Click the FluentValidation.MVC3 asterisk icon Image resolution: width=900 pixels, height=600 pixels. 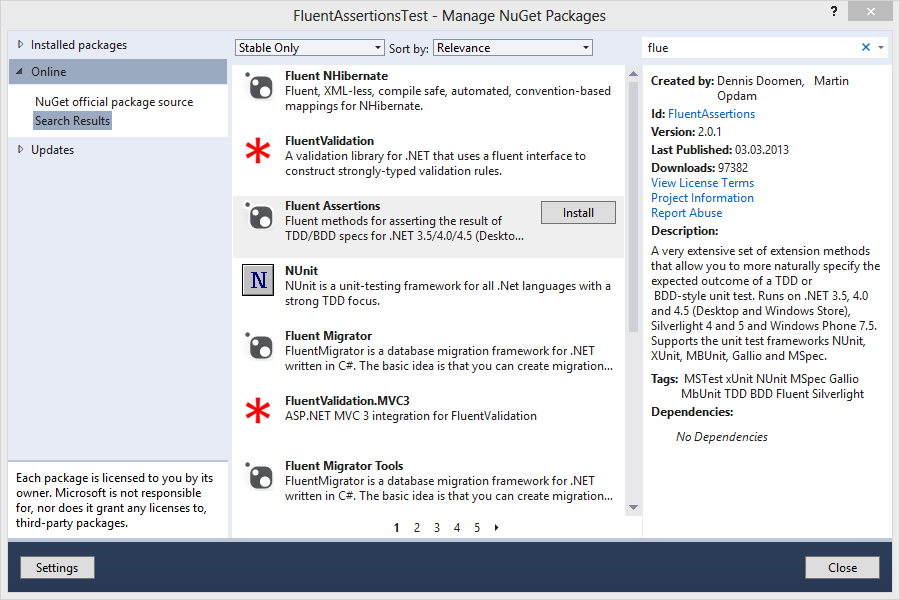[x=259, y=410]
